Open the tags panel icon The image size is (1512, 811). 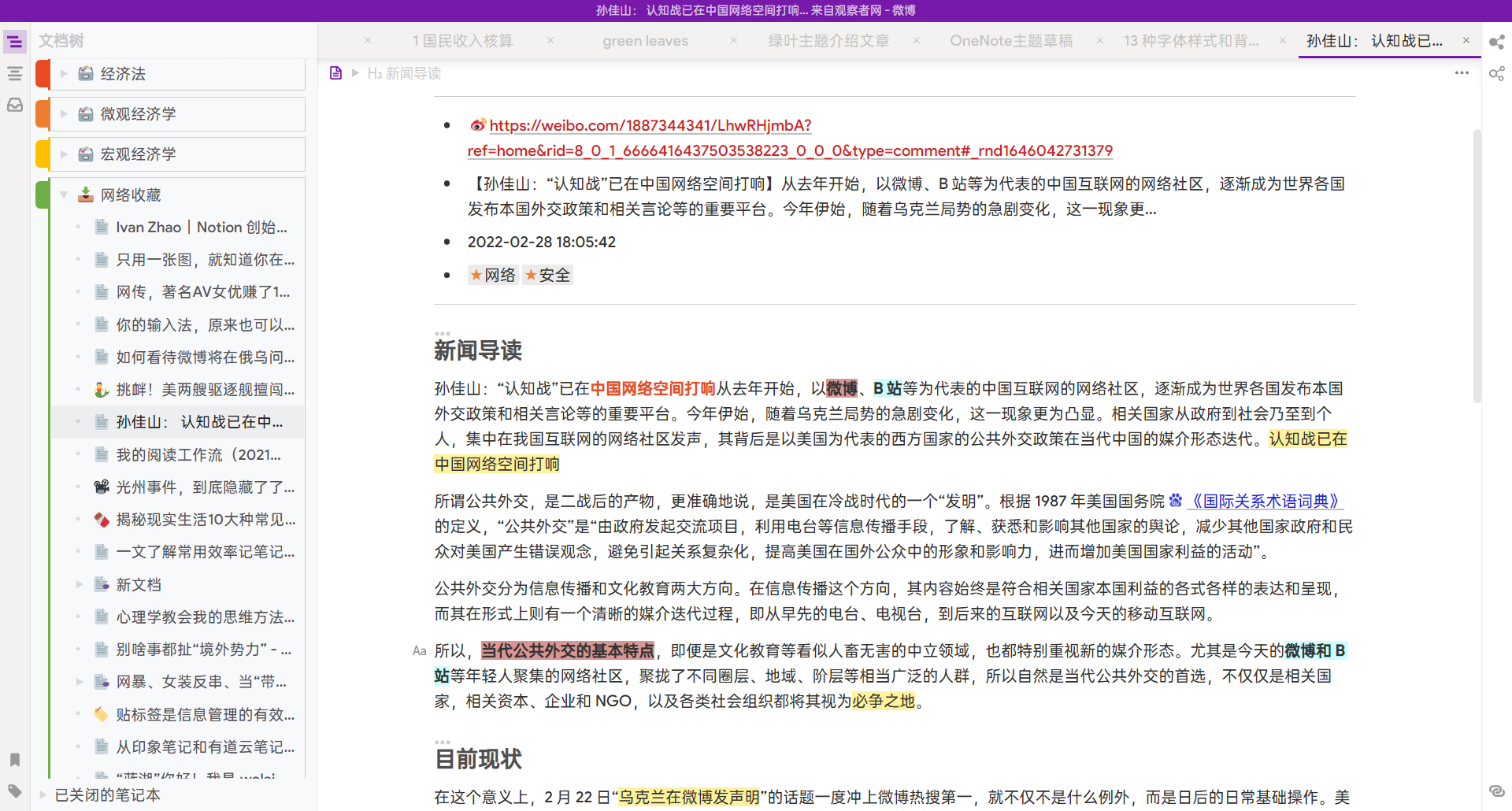point(14,791)
